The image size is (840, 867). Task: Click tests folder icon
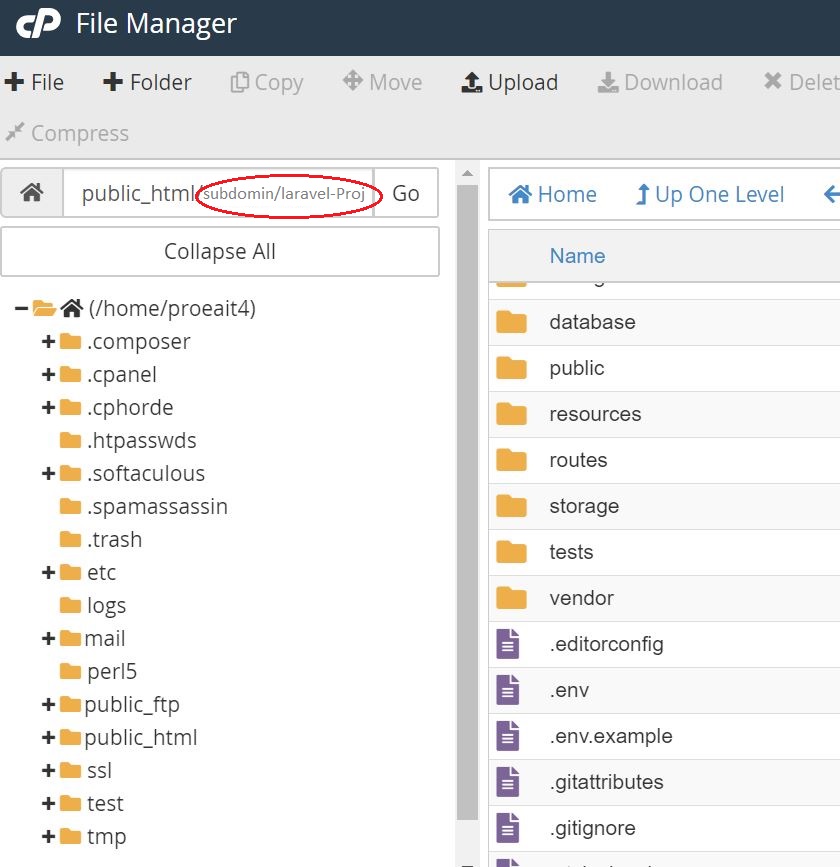tap(511, 552)
